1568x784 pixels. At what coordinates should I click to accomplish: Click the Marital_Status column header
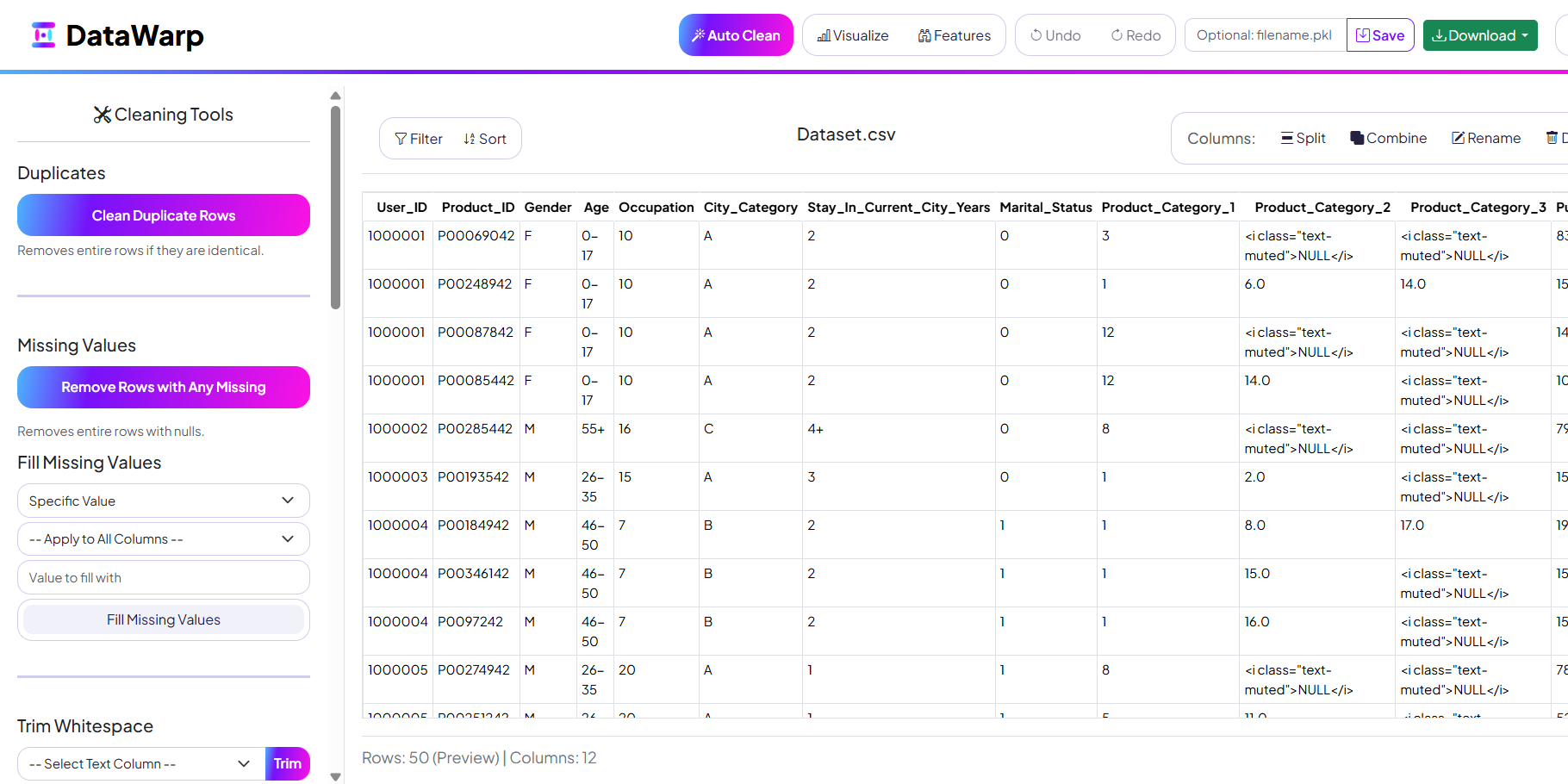click(1046, 208)
